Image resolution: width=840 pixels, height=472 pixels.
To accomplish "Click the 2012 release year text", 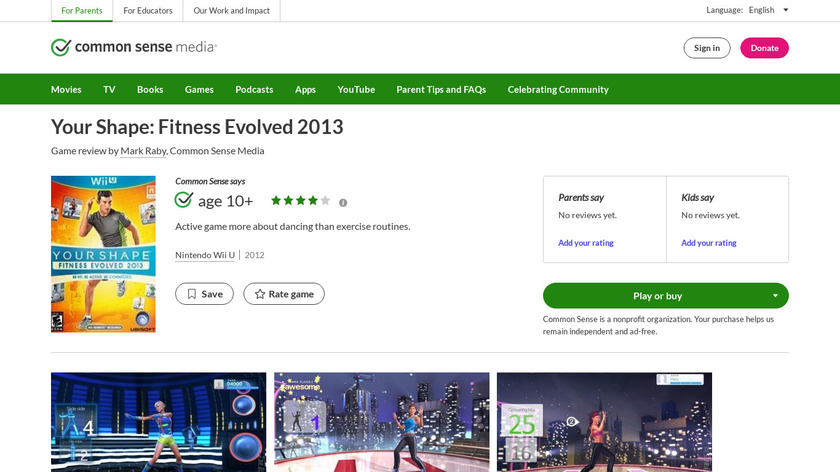I will pyautogui.click(x=254, y=255).
